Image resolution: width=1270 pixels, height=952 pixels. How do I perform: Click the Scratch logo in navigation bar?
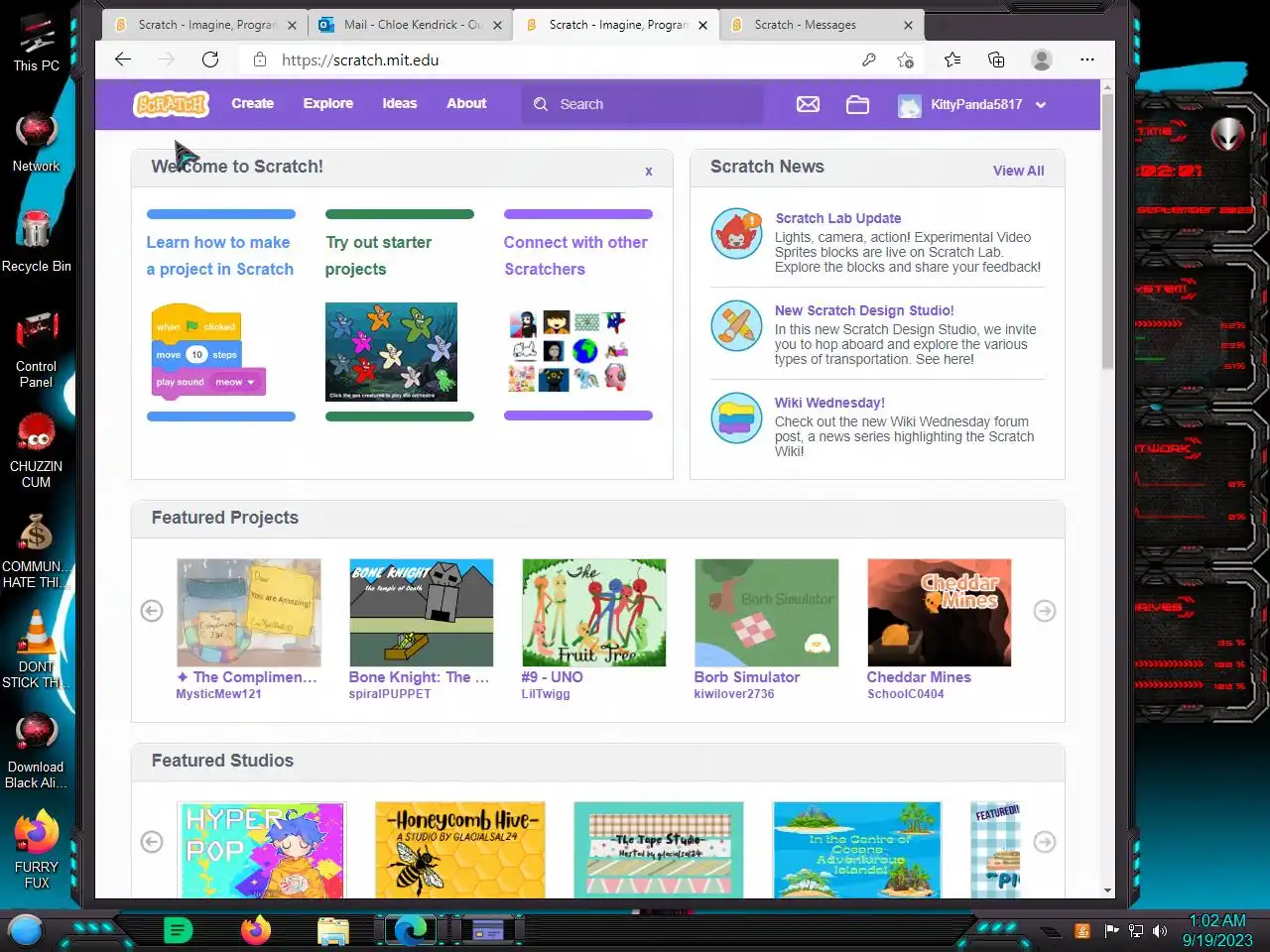tap(171, 104)
